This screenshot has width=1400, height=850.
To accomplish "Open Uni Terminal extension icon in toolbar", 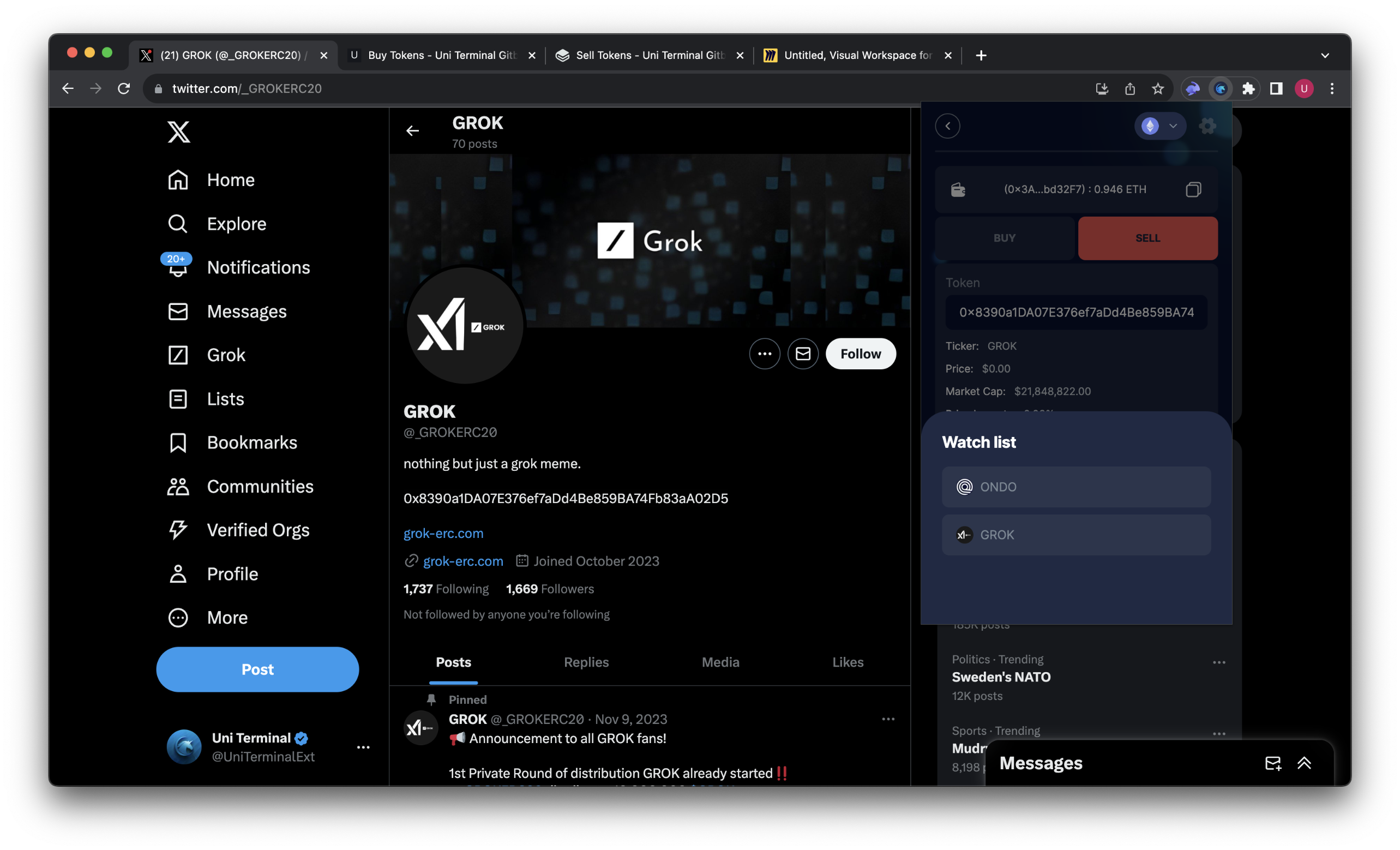I will [x=1220, y=88].
